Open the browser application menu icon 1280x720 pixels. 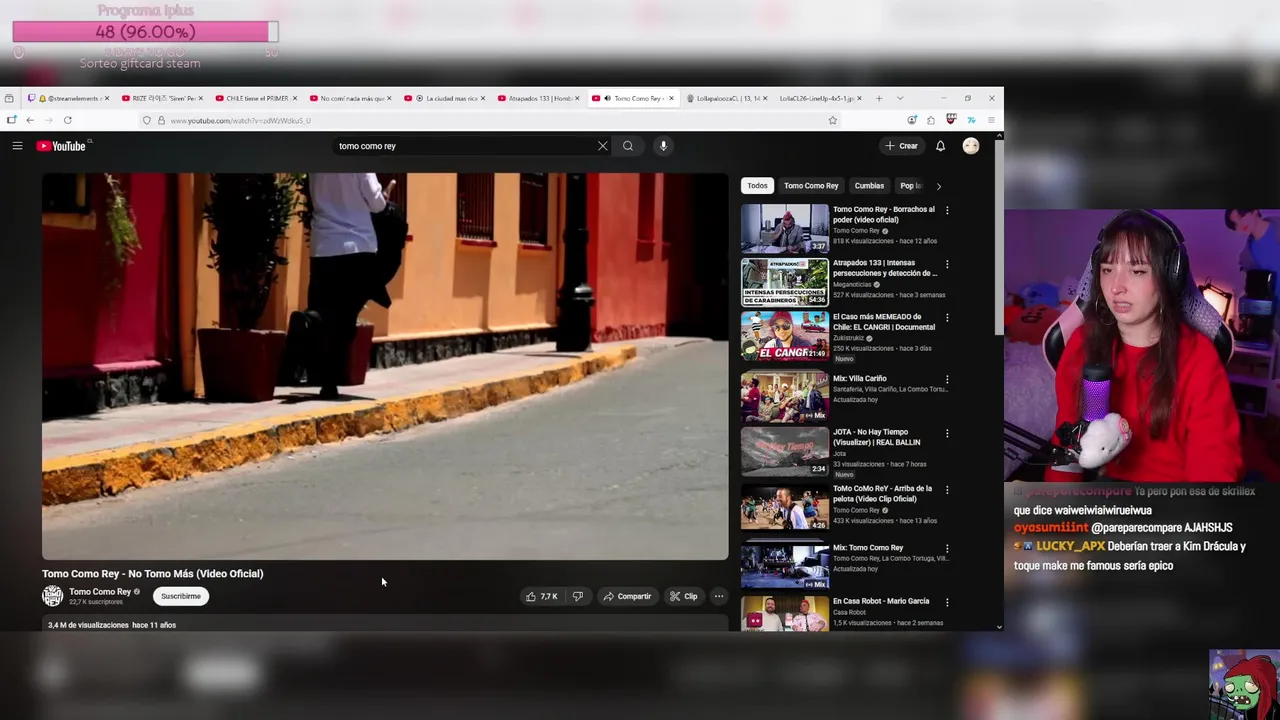(991, 120)
